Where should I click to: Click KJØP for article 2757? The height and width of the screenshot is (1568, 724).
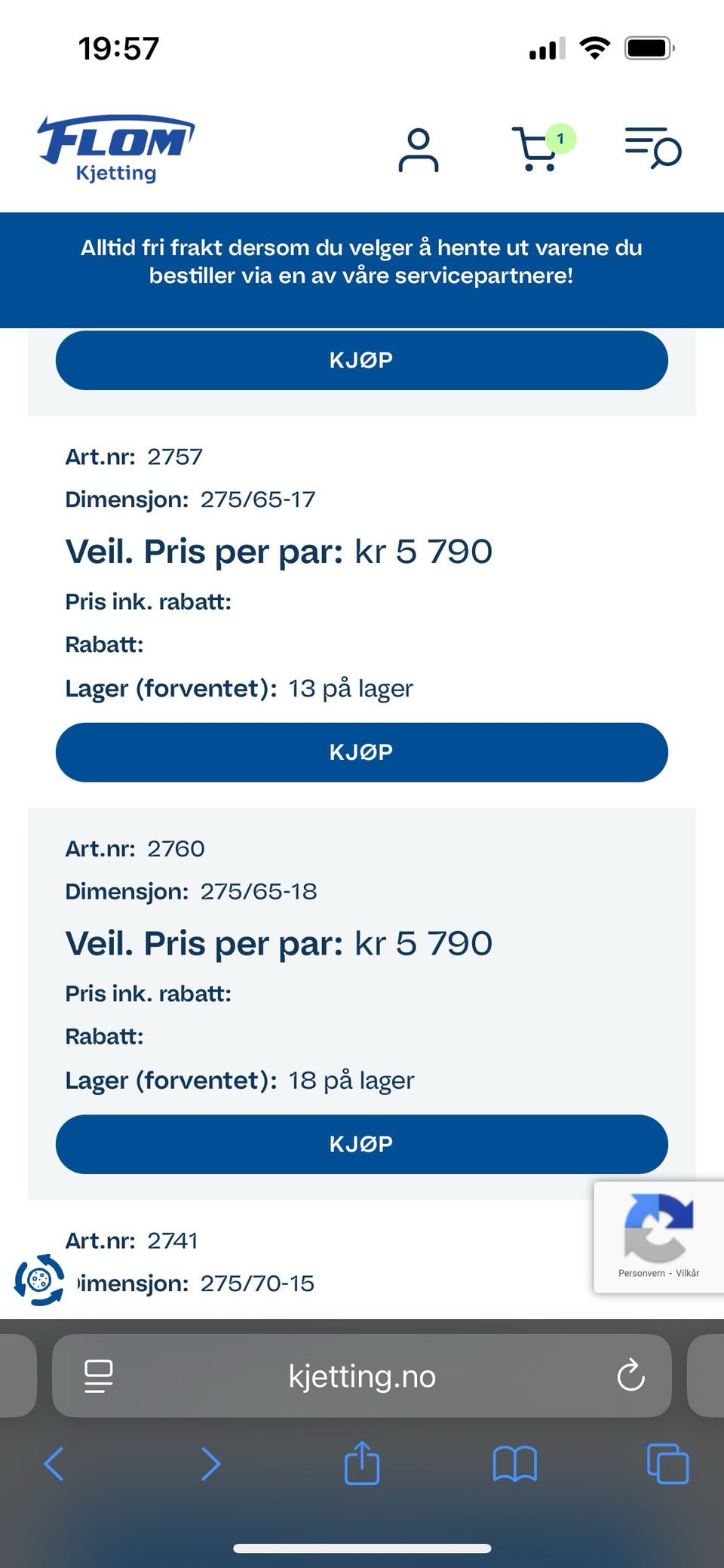tap(362, 752)
